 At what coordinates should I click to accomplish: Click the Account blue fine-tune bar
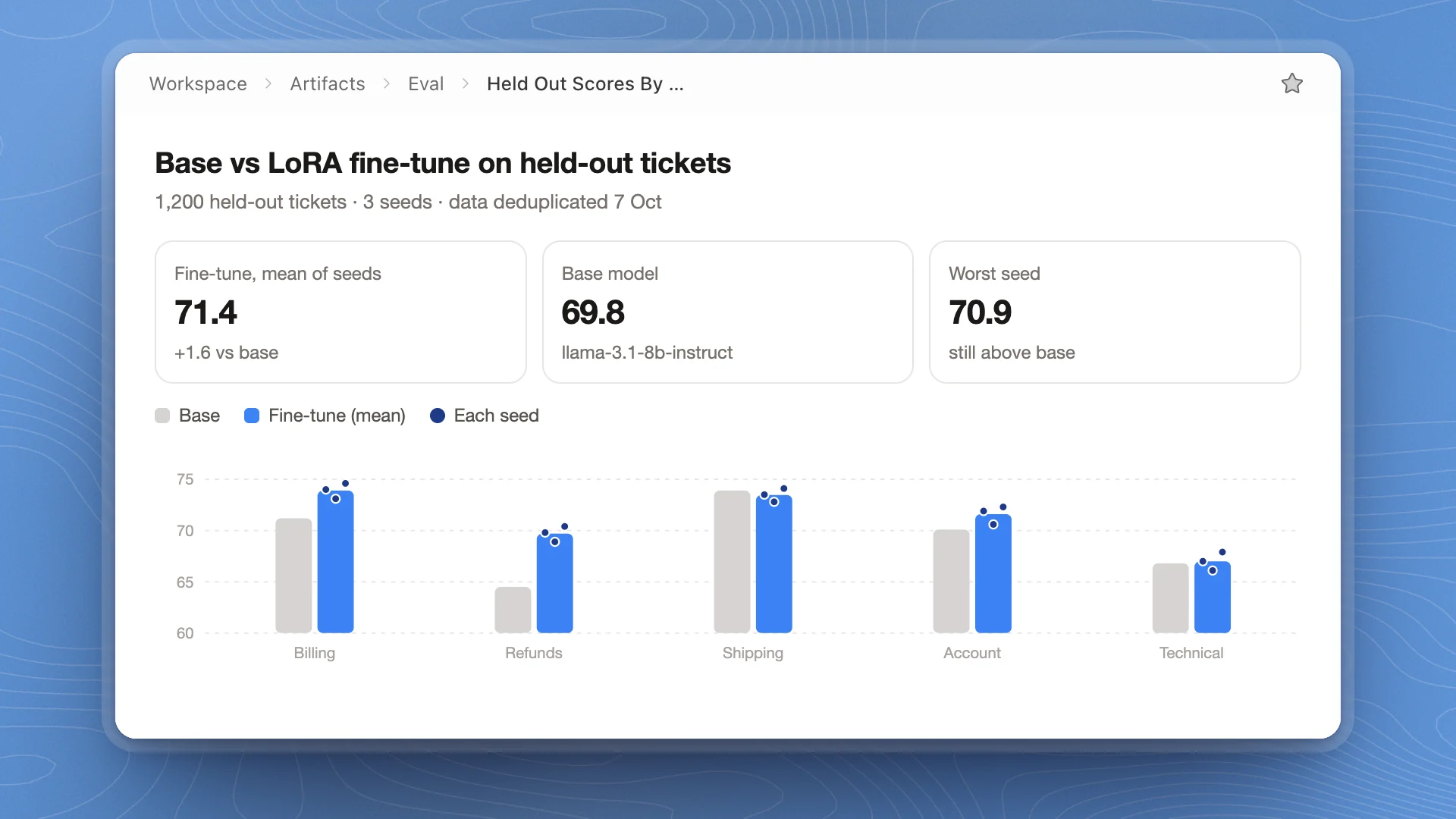993,573
